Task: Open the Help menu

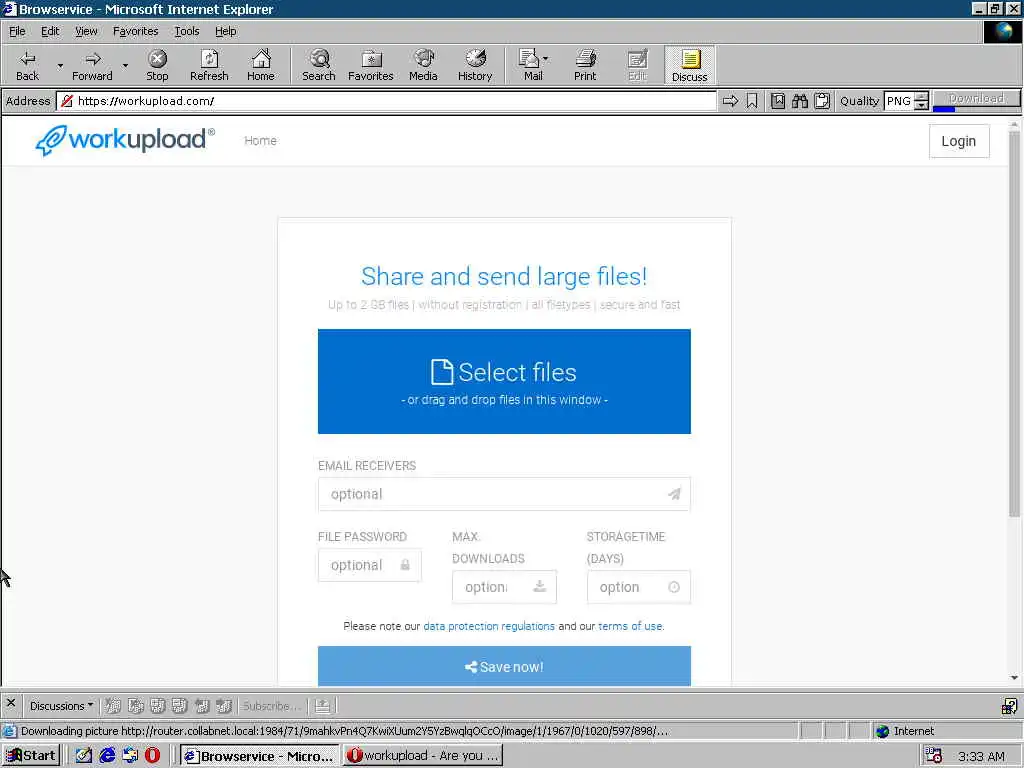Action: coord(225,31)
